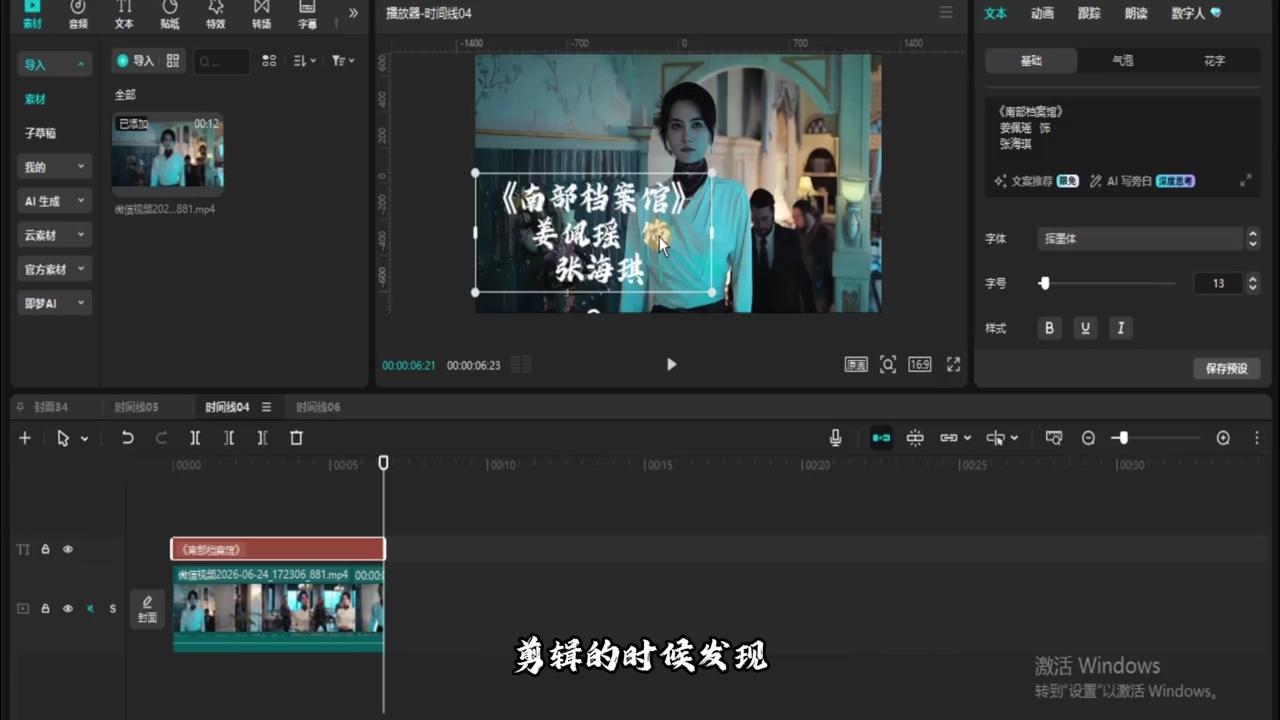Select the 素材 sidebar item
The height and width of the screenshot is (720, 1280).
(x=36, y=99)
